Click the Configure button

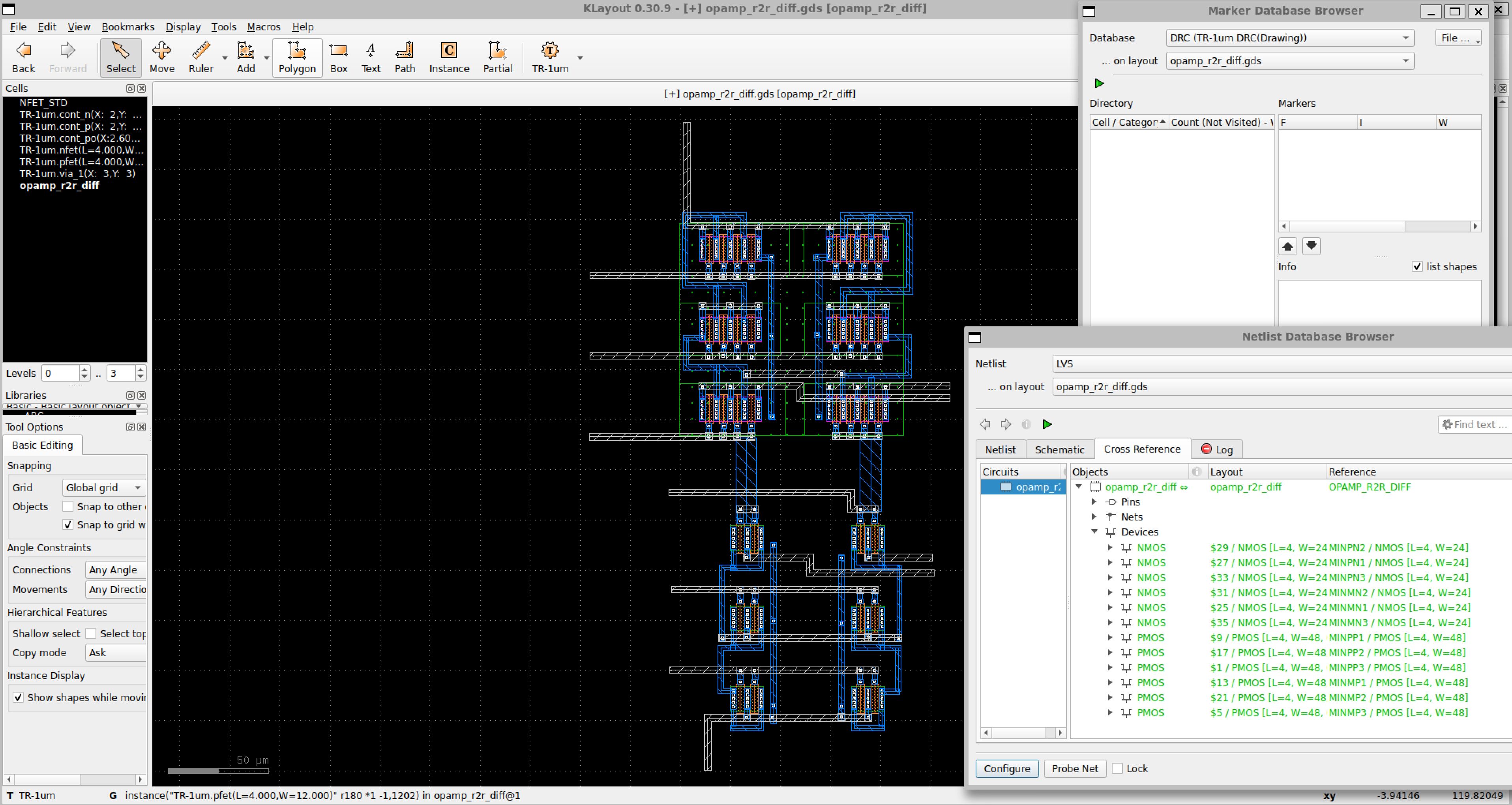pos(1007,769)
